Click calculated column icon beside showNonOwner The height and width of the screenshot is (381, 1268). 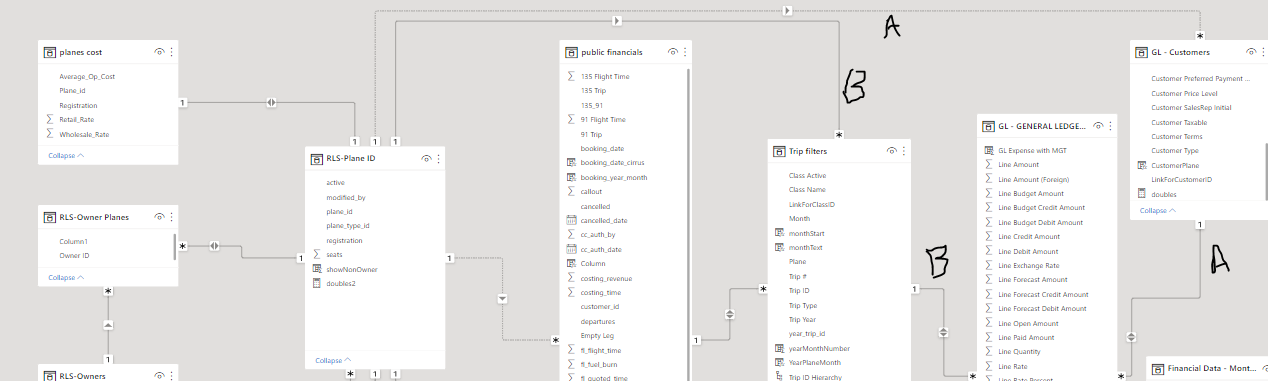coord(317,269)
